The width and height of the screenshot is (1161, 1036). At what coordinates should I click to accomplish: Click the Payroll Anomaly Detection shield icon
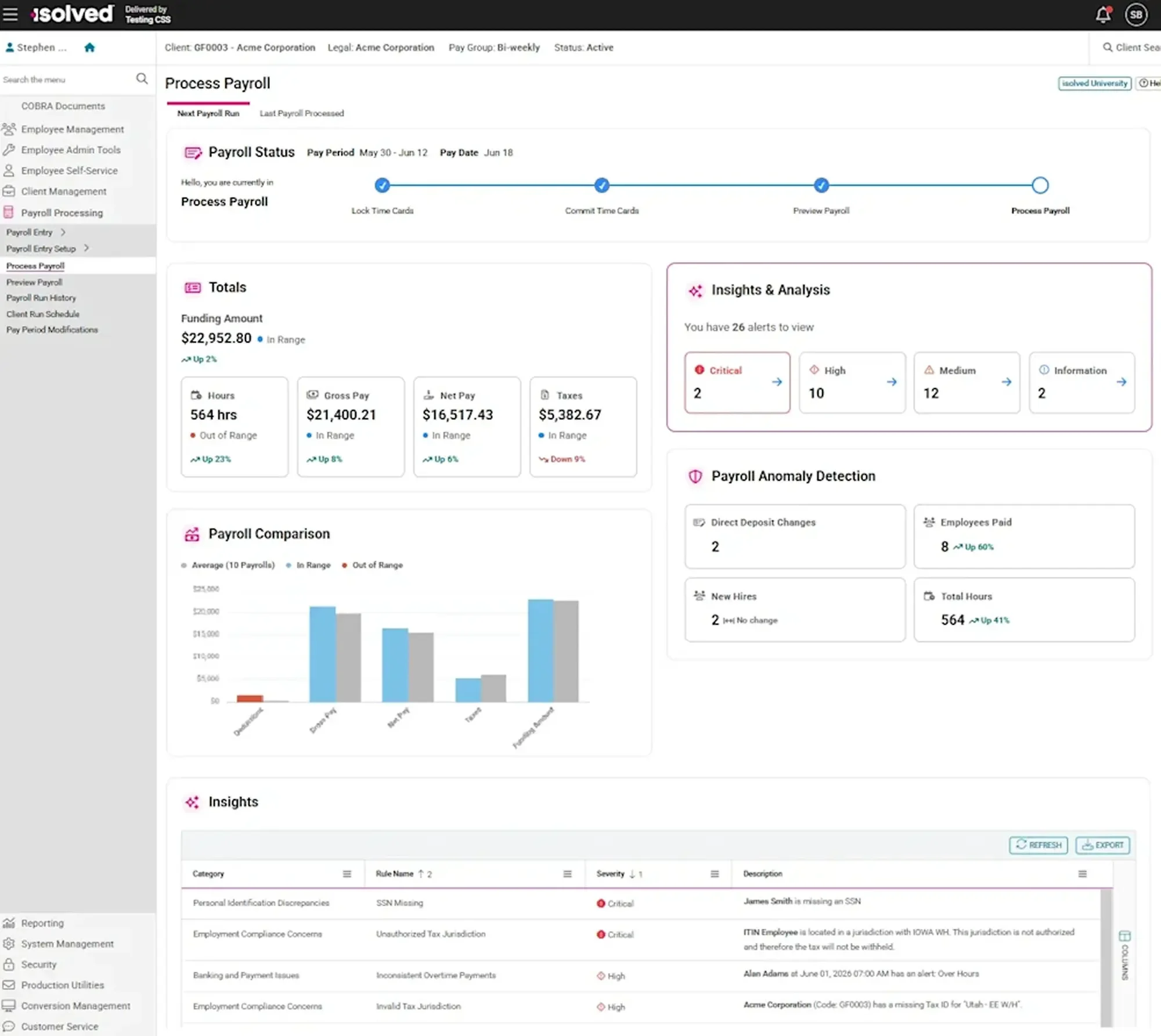695,476
